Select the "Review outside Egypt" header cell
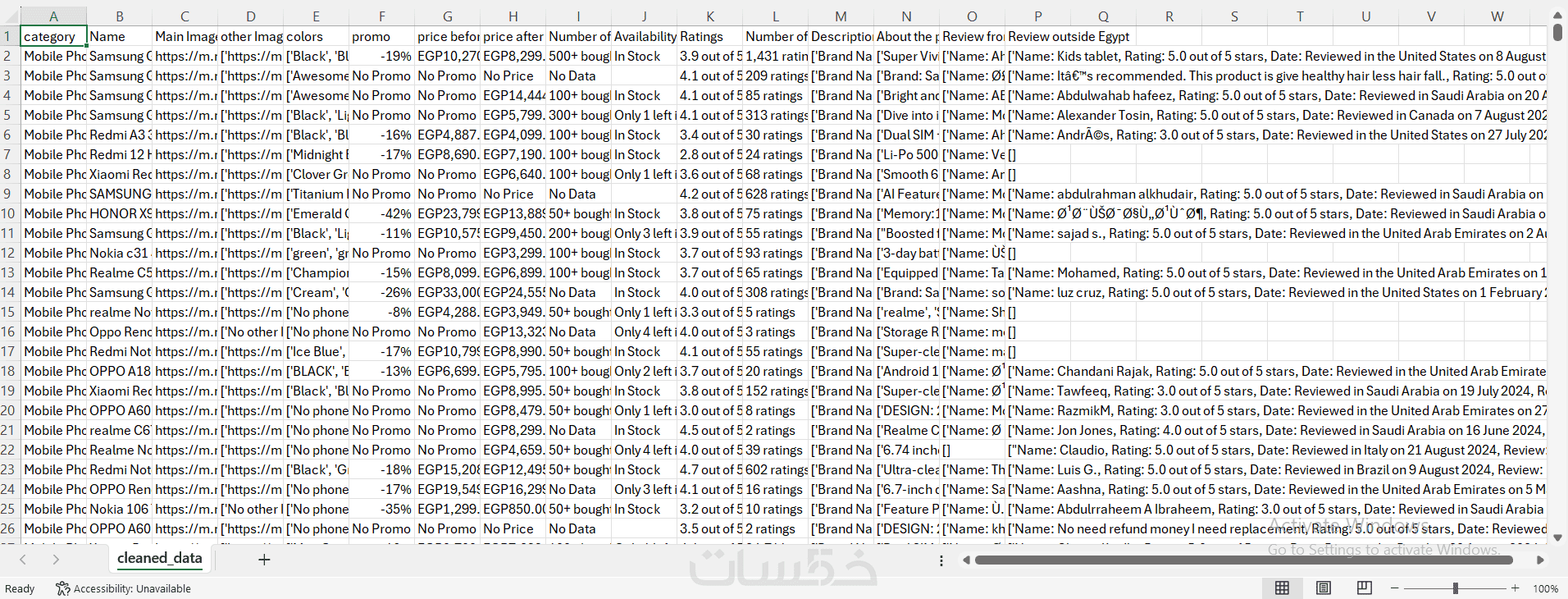This screenshot has height=599, width=1568. (1070, 36)
